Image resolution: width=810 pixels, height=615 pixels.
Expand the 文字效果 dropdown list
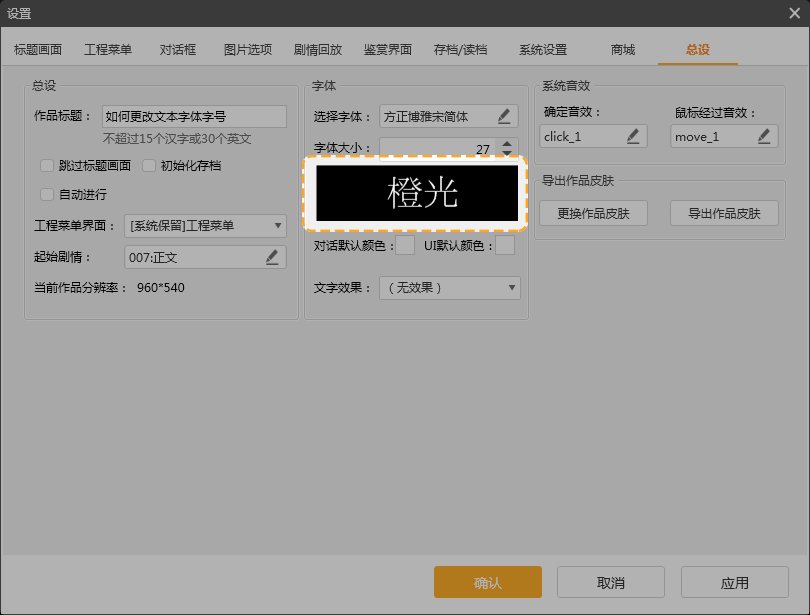[449, 288]
